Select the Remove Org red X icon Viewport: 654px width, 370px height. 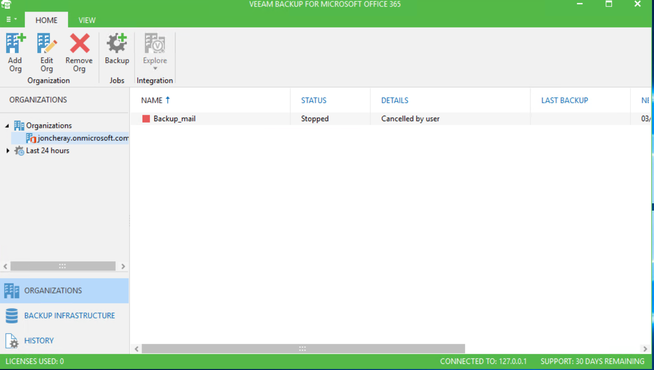pos(79,43)
